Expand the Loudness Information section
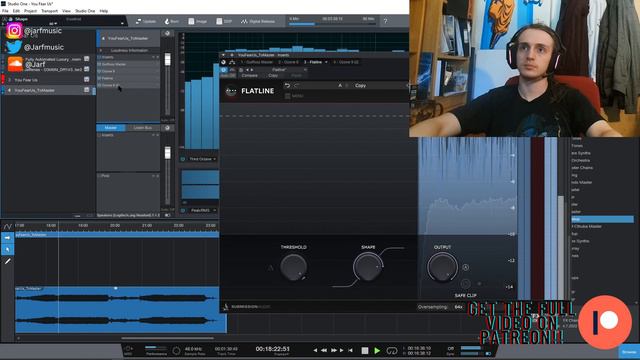Screen dimensions: 640x360 [128, 51]
